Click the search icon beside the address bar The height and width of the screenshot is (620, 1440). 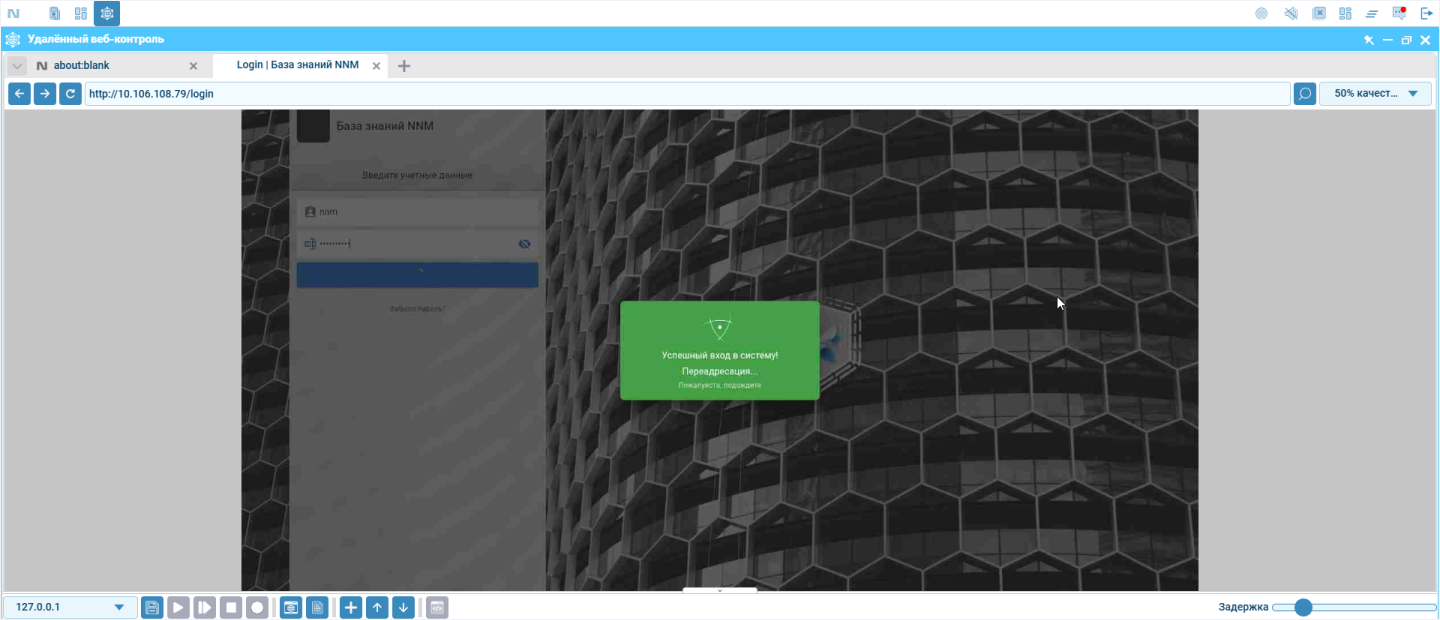1304,94
